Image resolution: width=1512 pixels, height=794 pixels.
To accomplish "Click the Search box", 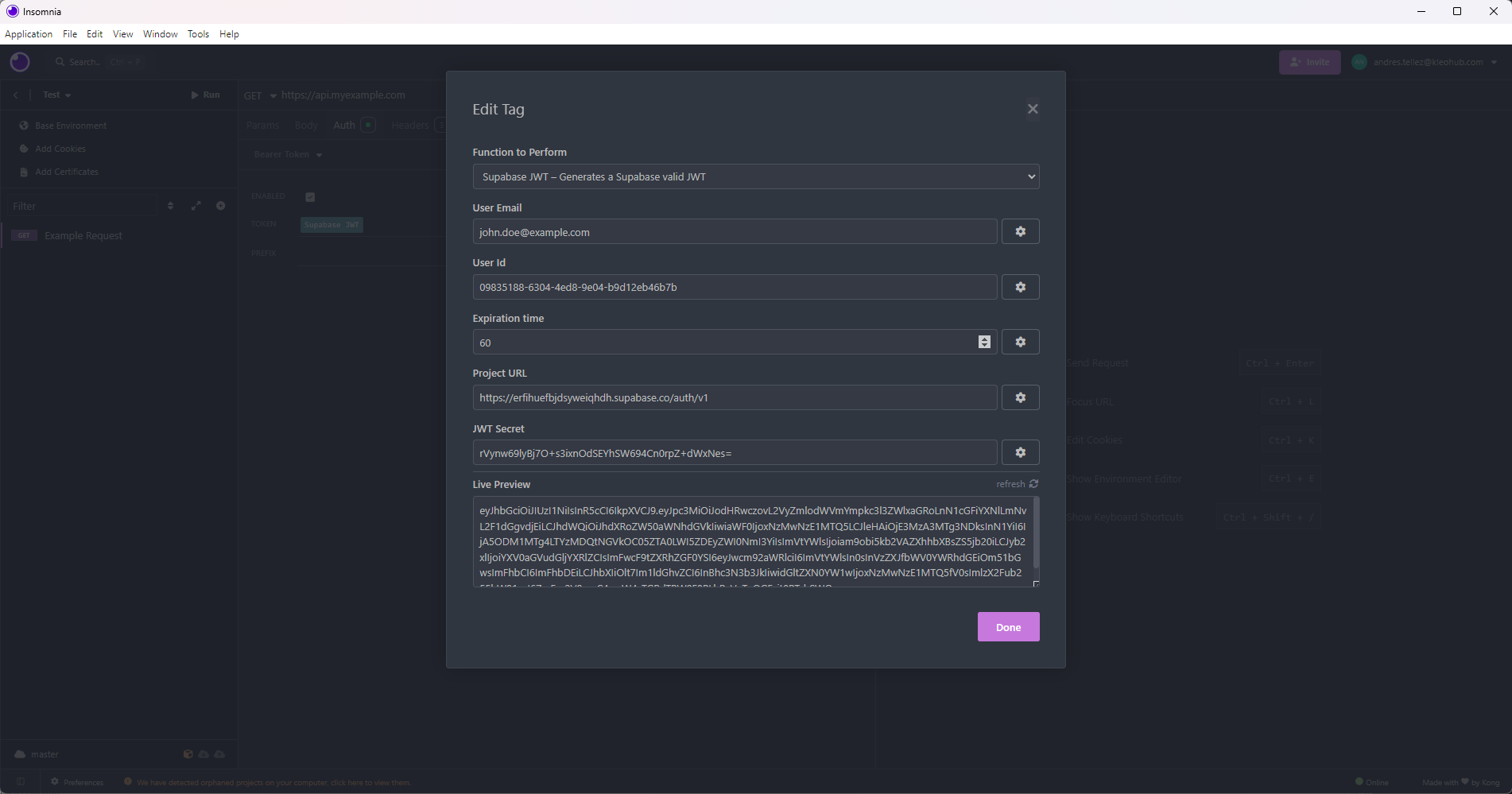I will [x=99, y=62].
